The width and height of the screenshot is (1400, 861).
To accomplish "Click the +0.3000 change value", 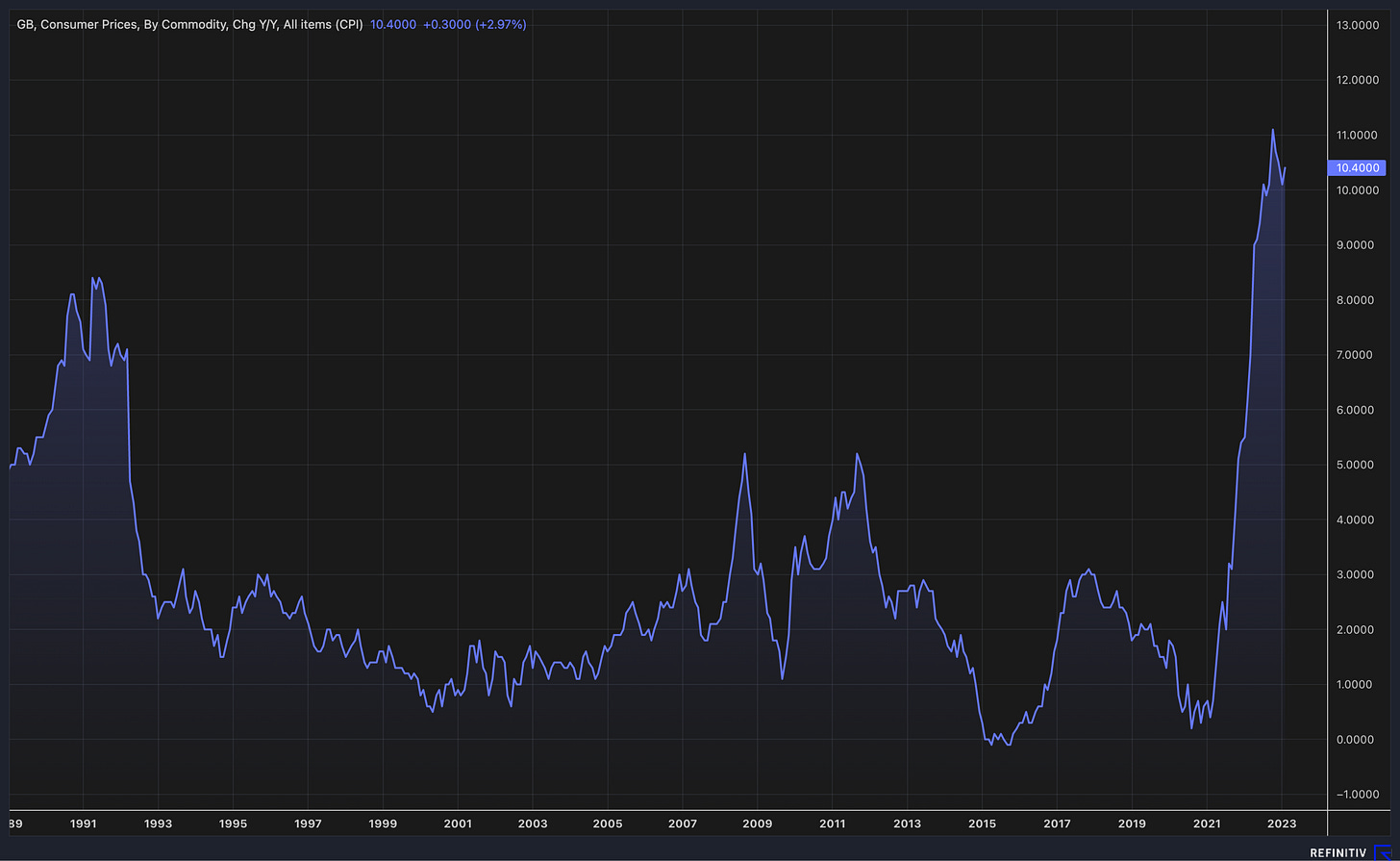I will point(447,24).
